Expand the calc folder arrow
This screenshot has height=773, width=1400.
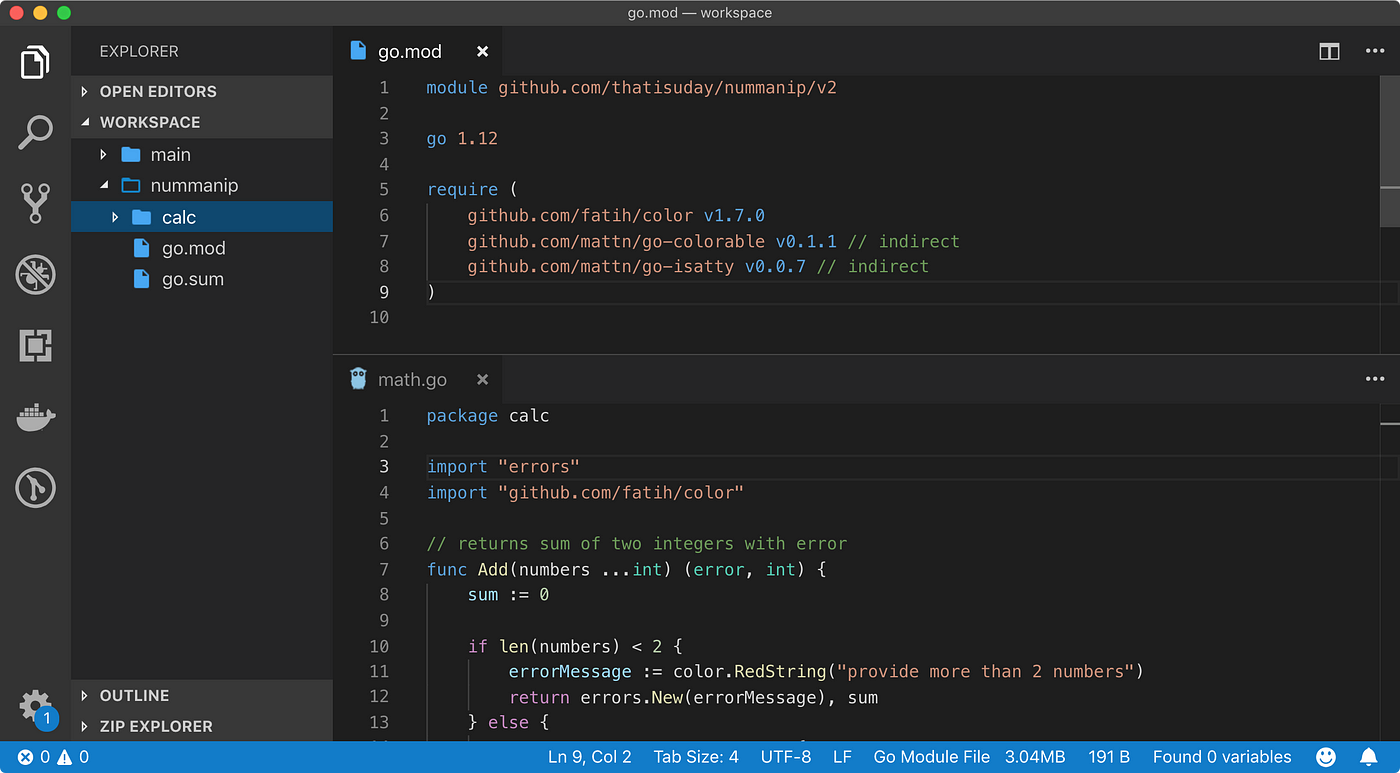click(x=115, y=217)
